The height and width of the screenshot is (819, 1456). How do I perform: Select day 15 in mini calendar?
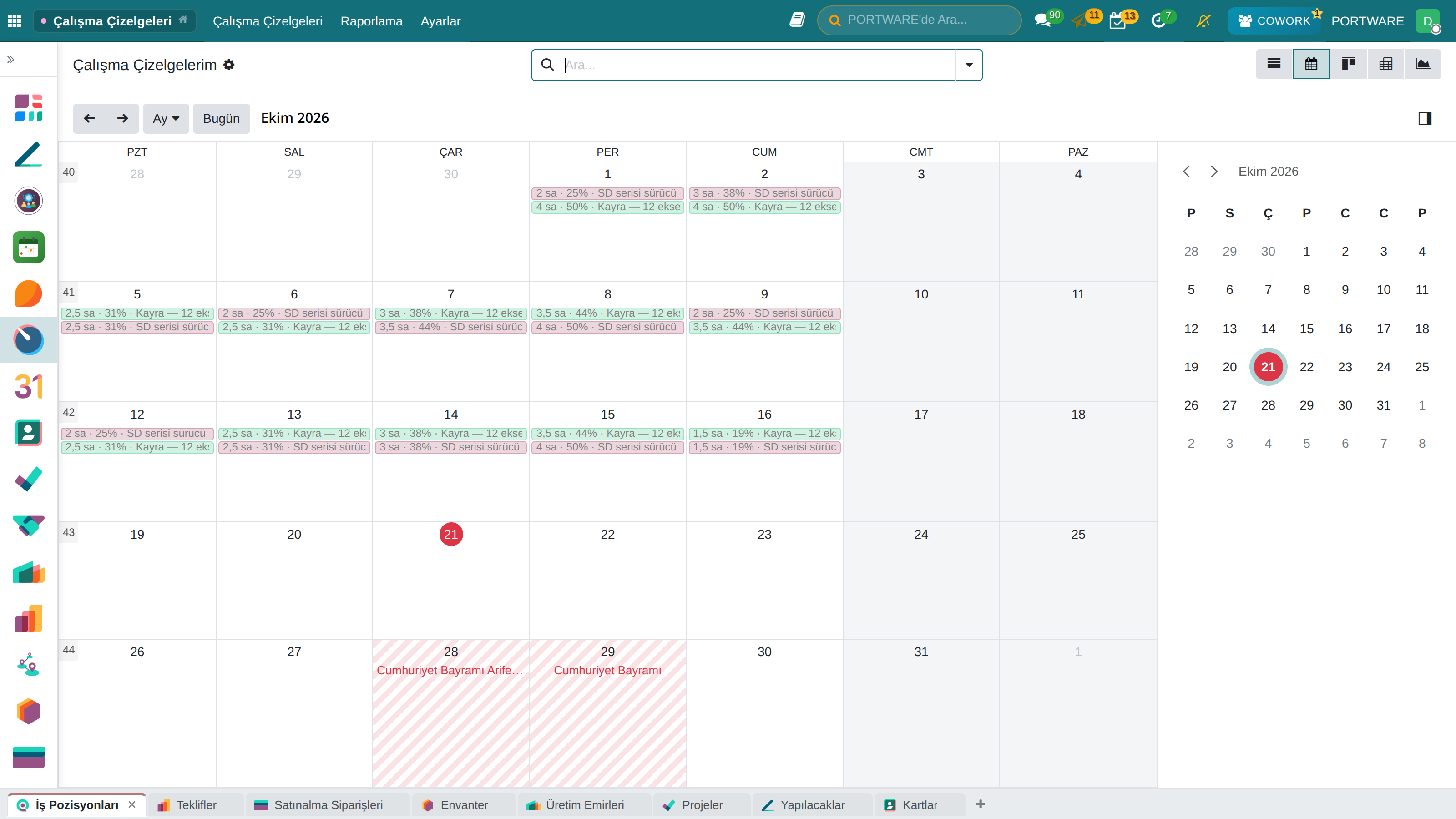(x=1306, y=329)
